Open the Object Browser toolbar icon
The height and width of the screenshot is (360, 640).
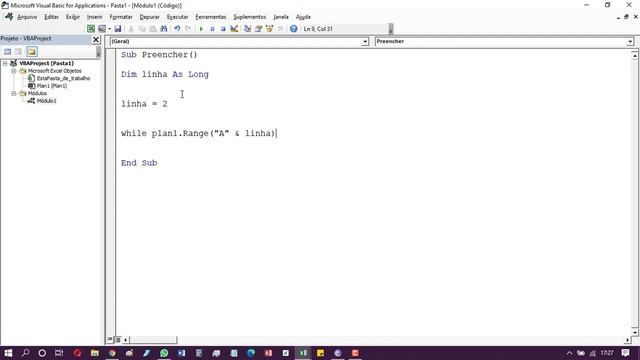(269, 29)
